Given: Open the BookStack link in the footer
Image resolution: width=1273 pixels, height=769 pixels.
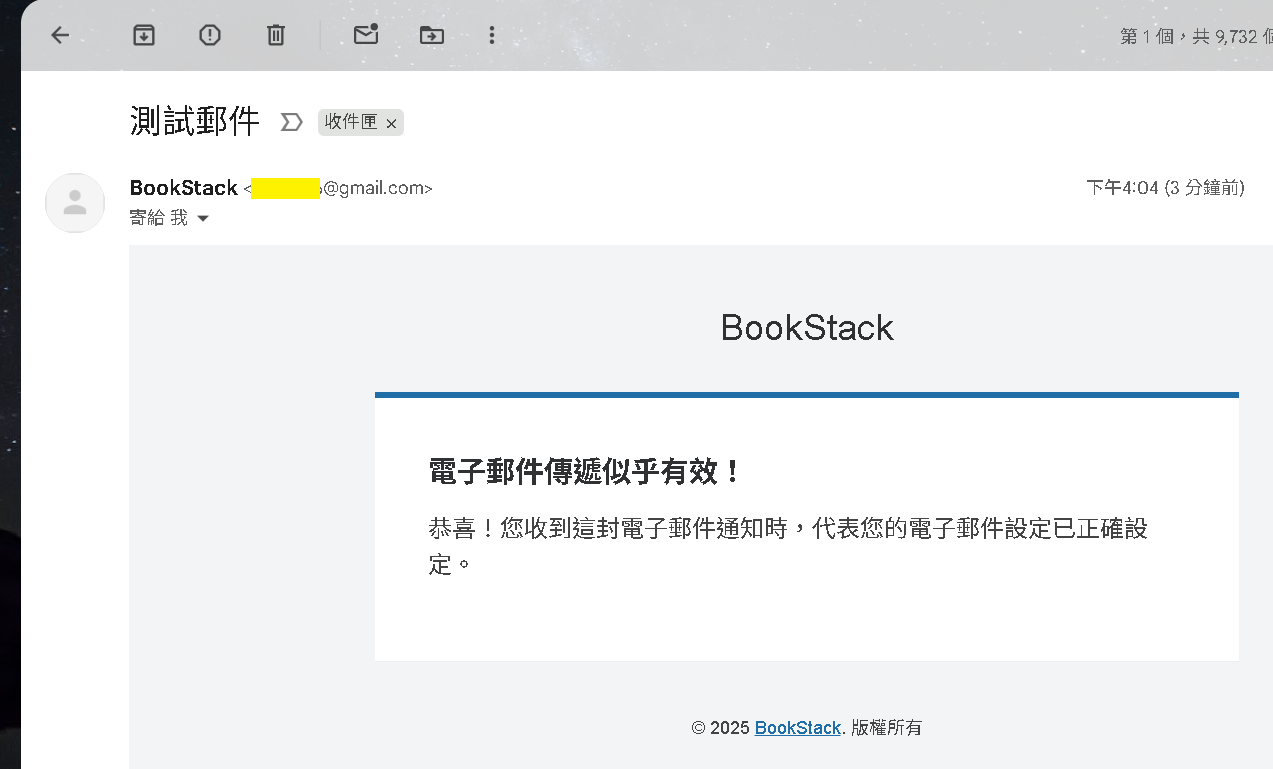Looking at the screenshot, I should [x=797, y=728].
